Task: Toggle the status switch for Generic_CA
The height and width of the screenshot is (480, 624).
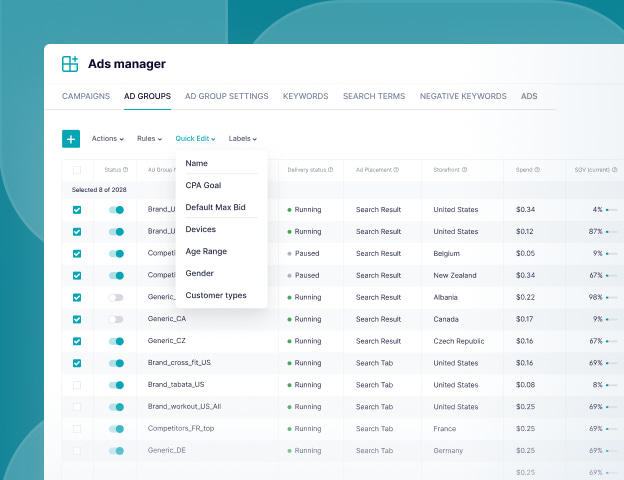Action: click(116, 319)
